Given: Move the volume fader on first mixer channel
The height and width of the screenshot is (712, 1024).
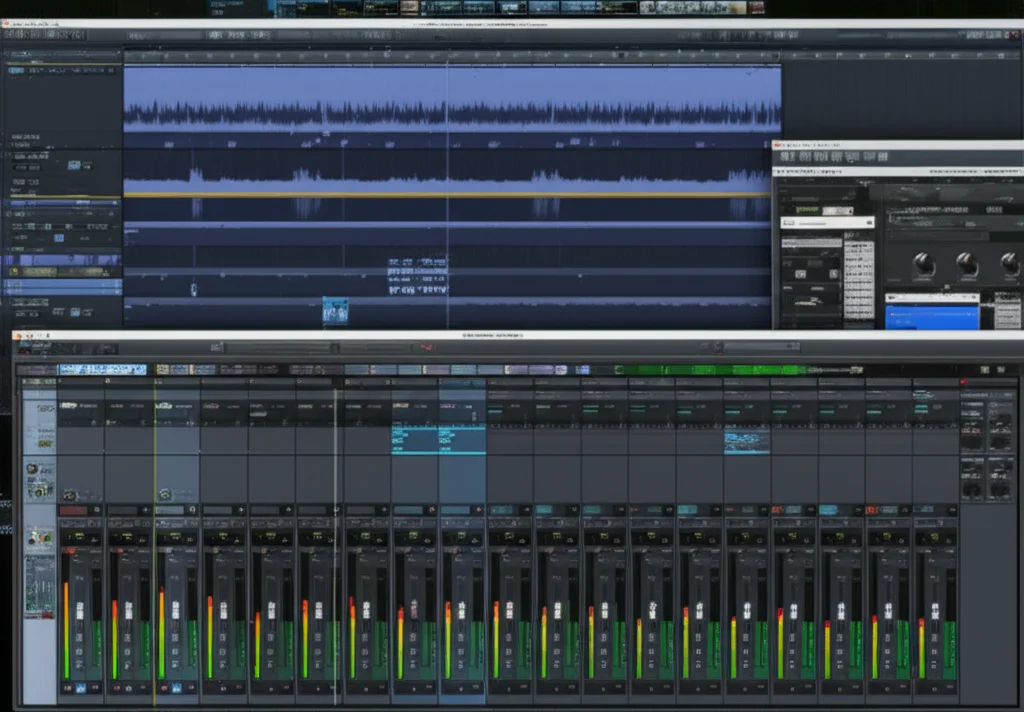Looking at the screenshot, I should click(x=80, y=611).
